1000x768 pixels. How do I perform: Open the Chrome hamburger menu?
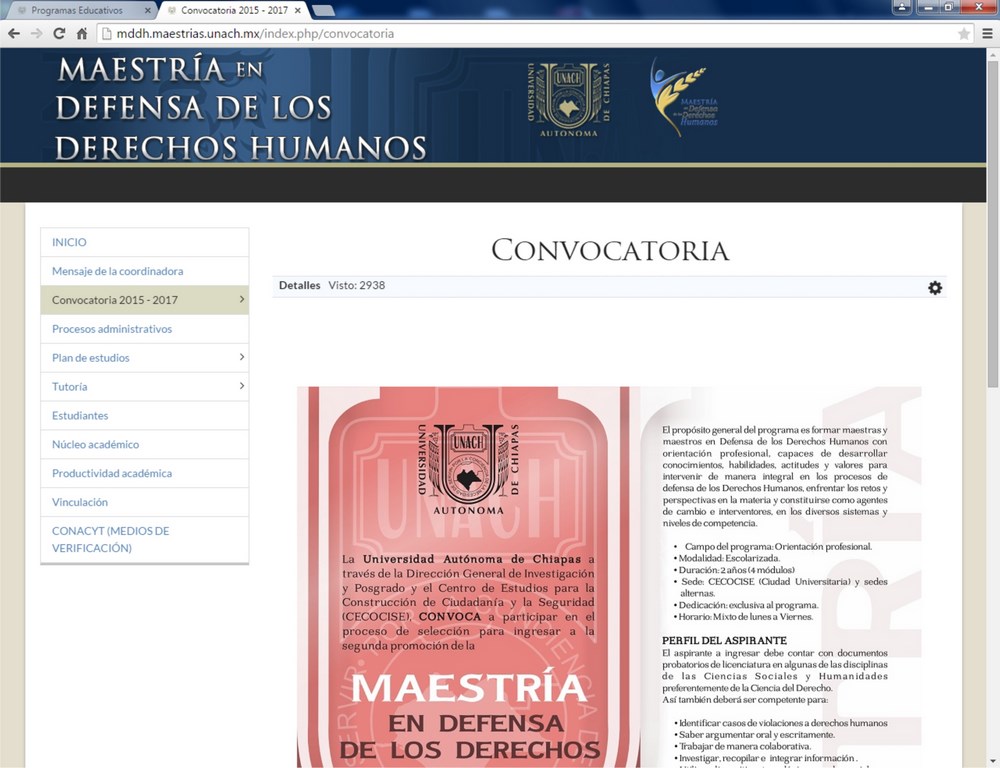[x=987, y=34]
